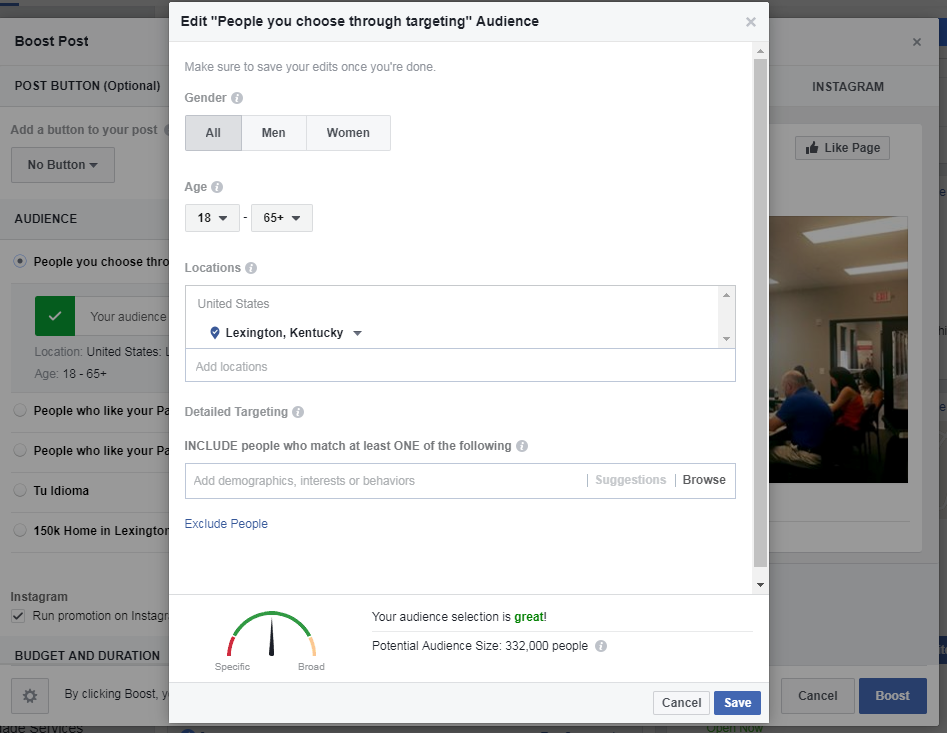Screen dimensions: 947x733
Task: Close the Edit Audience dialog with X
Action: coord(751,22)
